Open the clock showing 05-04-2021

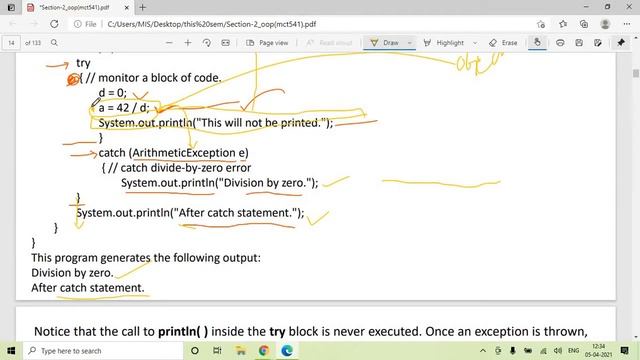tap(598, 351)
